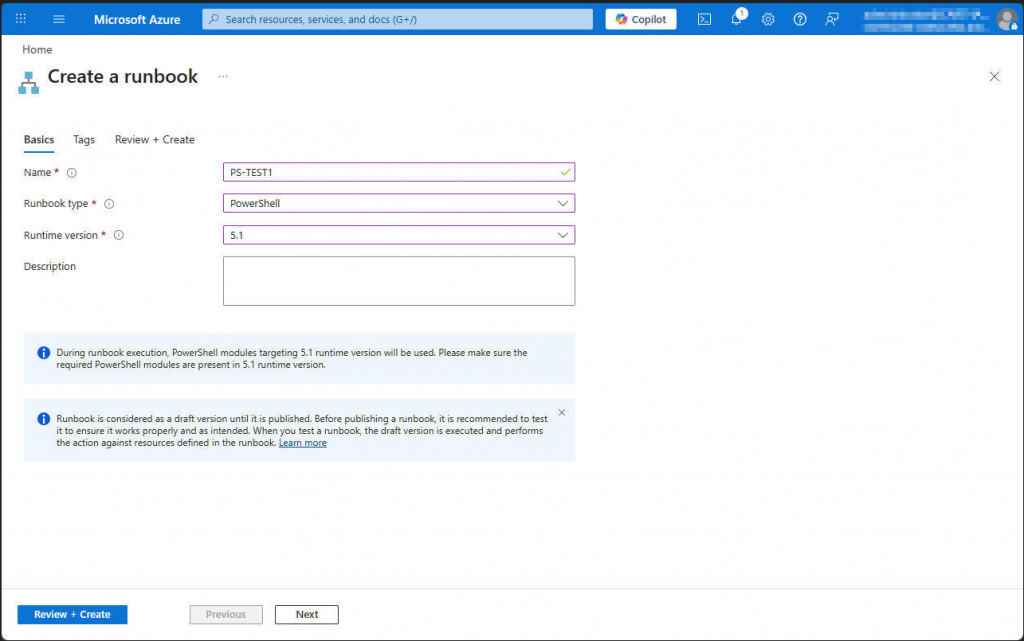1024x641 pixels.
Task: Dismiss the draft version informational banner
Action: click(561, 411)
